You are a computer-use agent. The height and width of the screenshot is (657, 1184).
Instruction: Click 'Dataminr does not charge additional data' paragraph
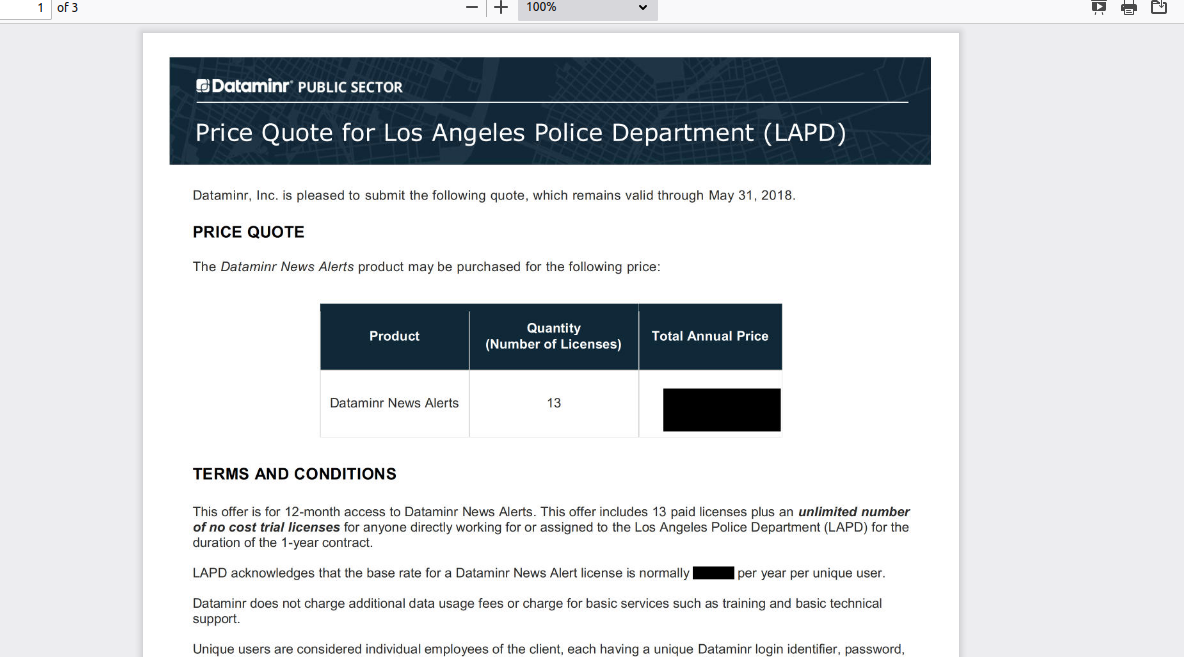(537, 611)
